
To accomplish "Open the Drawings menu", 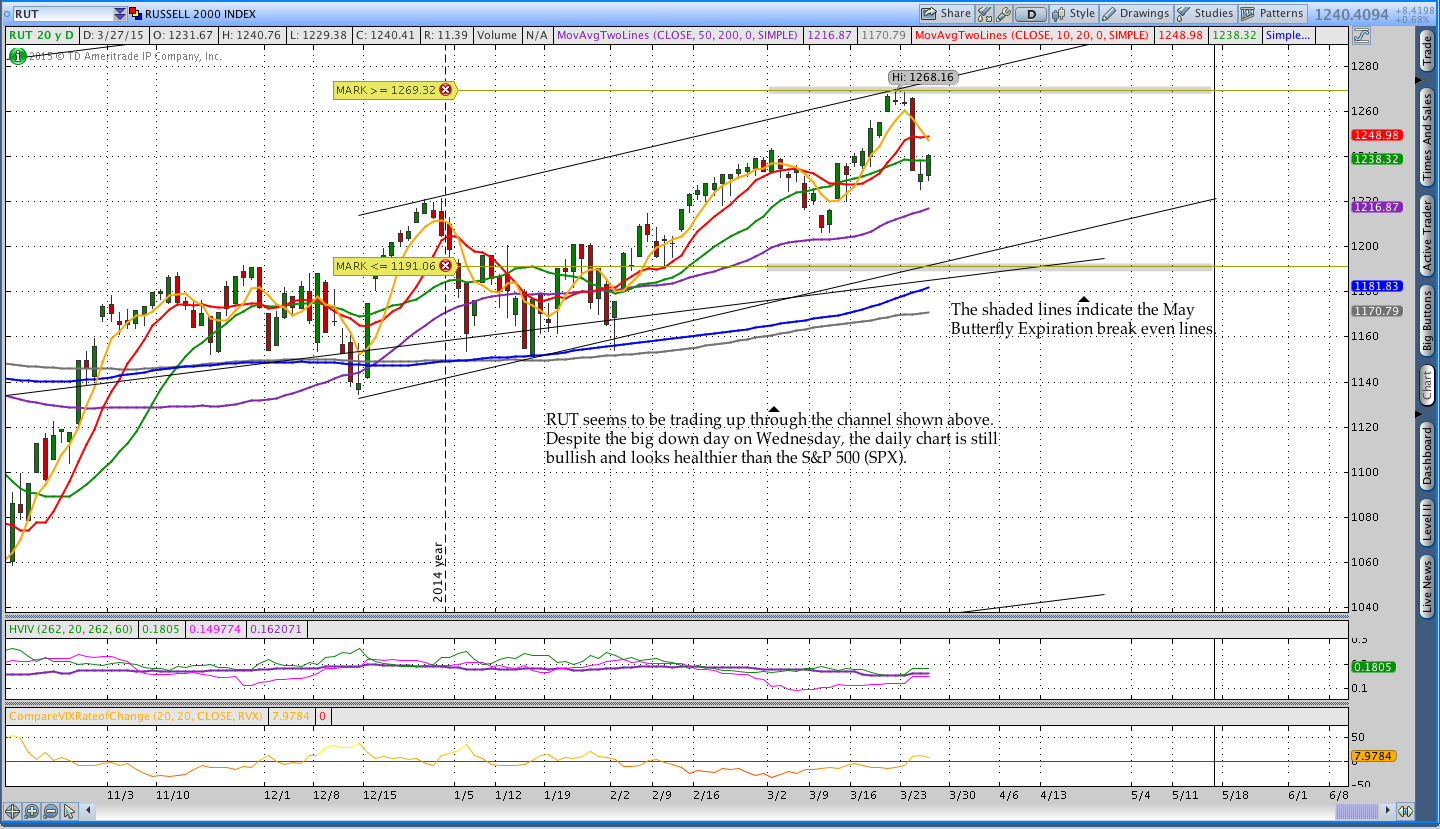I will 1135,13.
